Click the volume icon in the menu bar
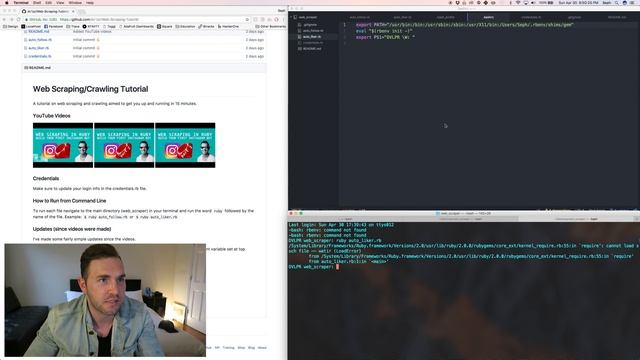 click(533, 2)
